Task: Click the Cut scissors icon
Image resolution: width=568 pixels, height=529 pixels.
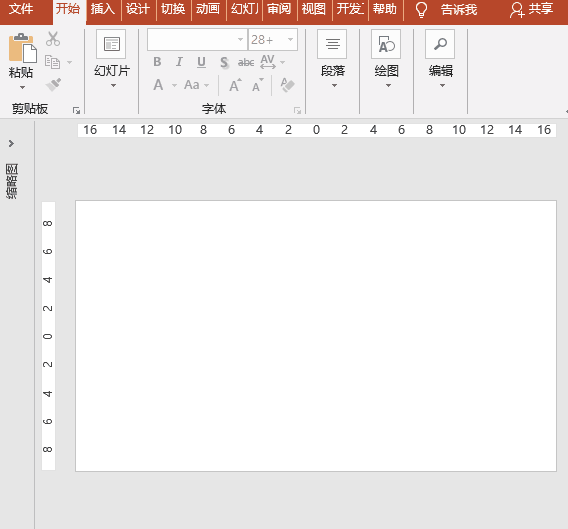Action: coord(53,39)
